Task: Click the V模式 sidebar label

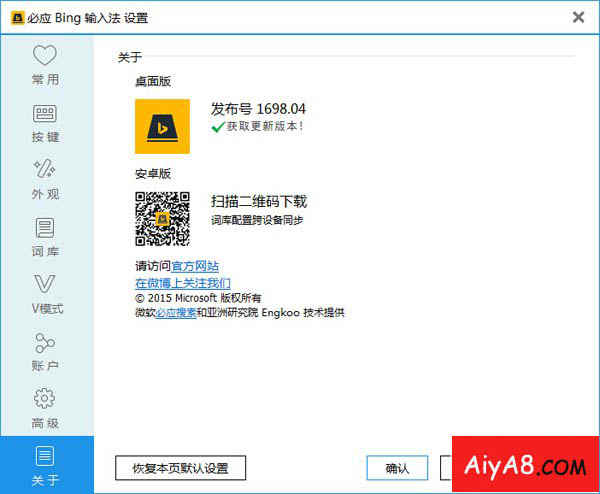Action: [x=47, y=308]
